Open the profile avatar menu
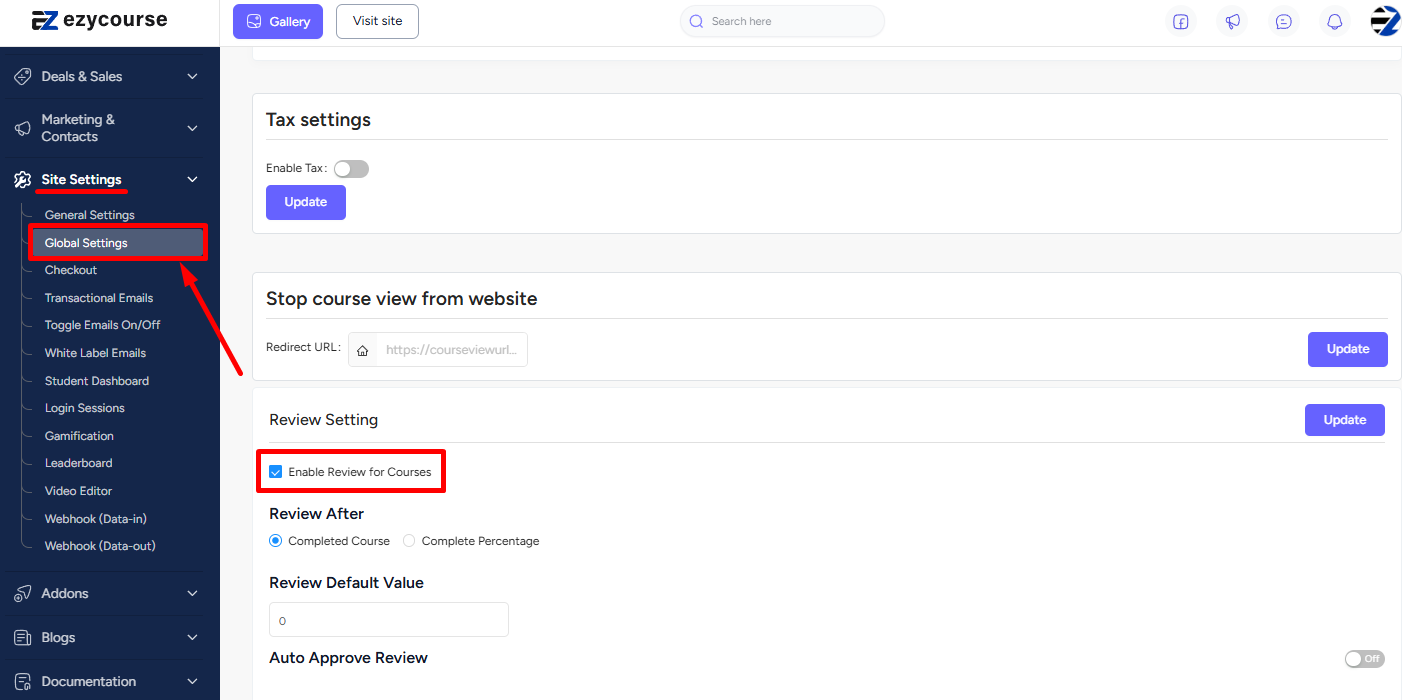1402x700 pixels. click(x=1385, y=21)
